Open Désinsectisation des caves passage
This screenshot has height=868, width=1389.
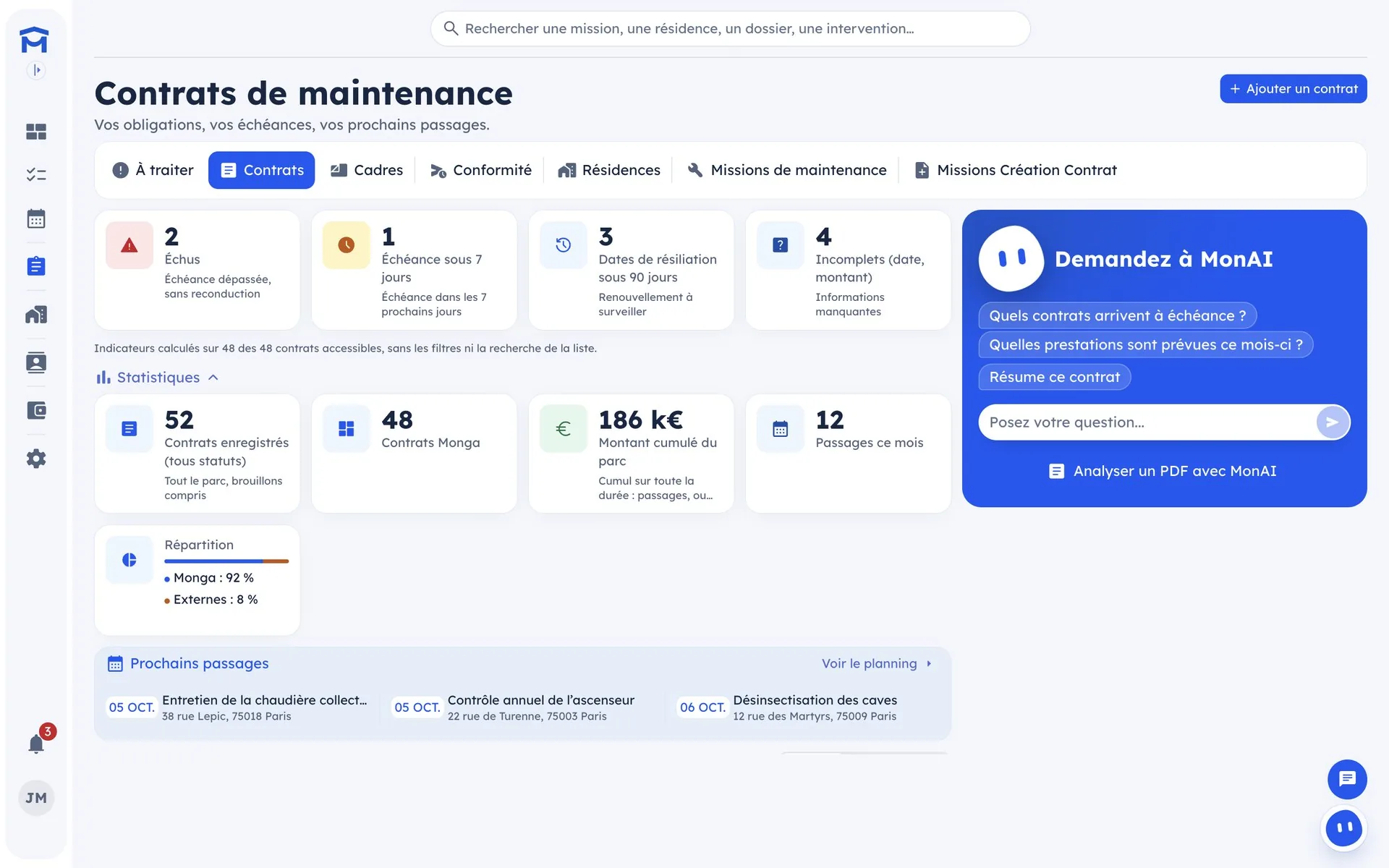pos(789,707)
